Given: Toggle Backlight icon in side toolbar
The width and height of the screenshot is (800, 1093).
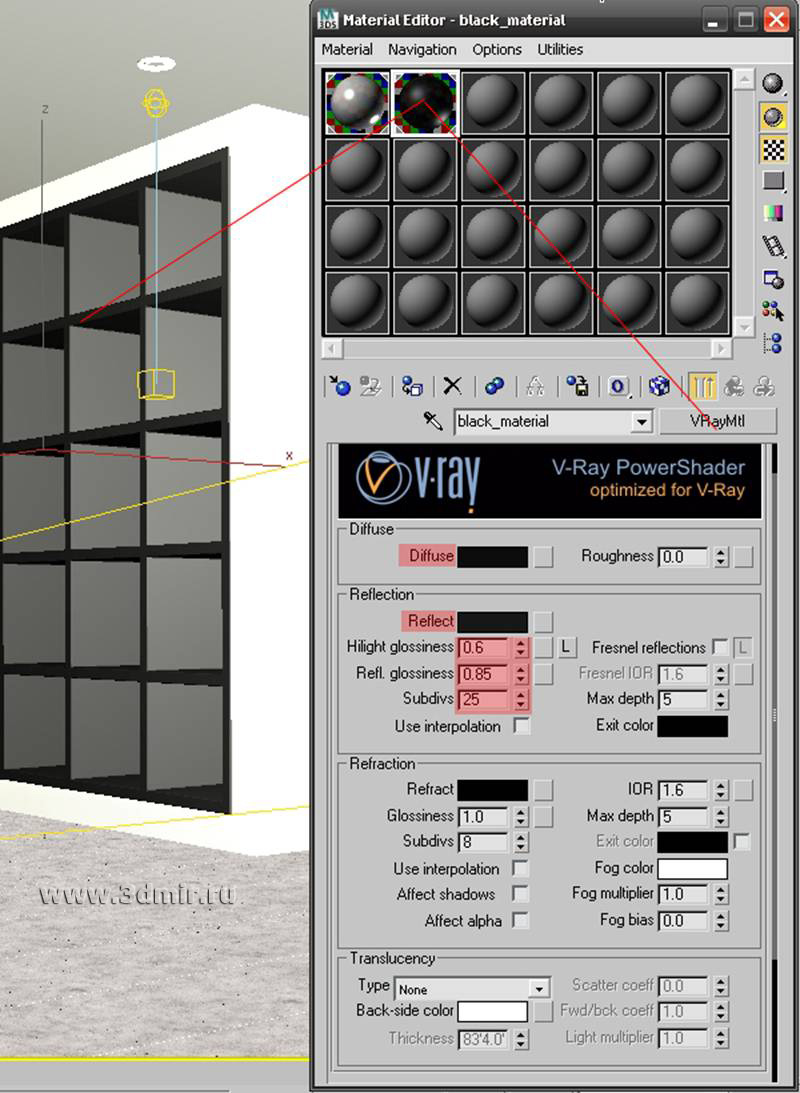Looking at the screenshot, I should 773,116.
